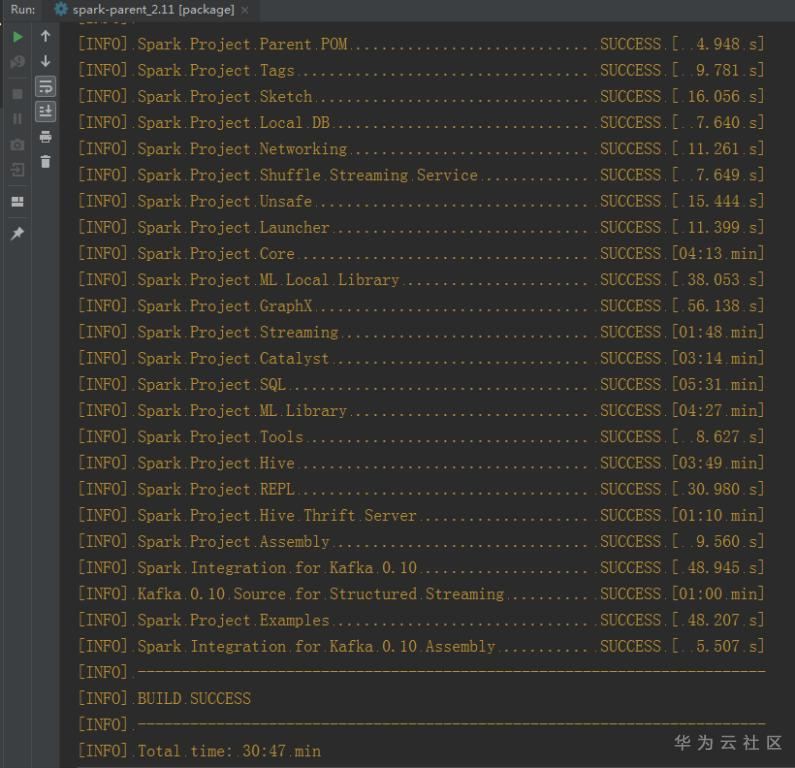
Task: Clear console with the trash icon
Action: (46, 161)
